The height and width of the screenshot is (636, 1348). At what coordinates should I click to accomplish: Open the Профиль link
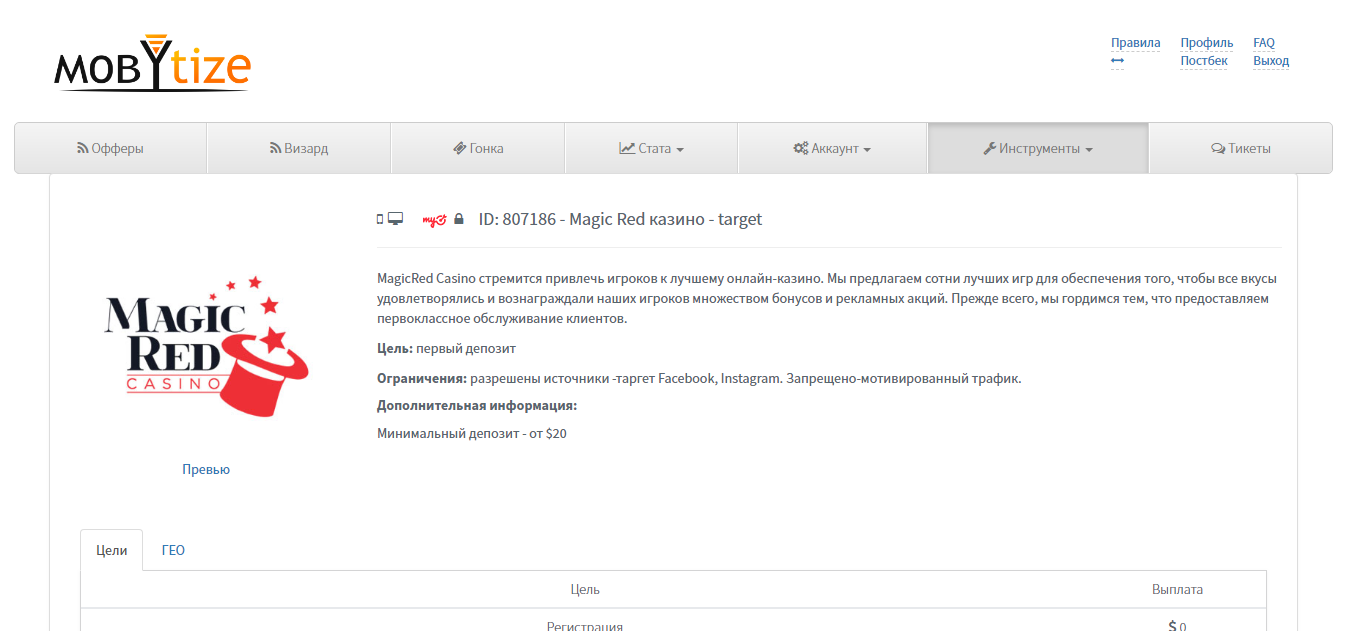point(1207,43)
